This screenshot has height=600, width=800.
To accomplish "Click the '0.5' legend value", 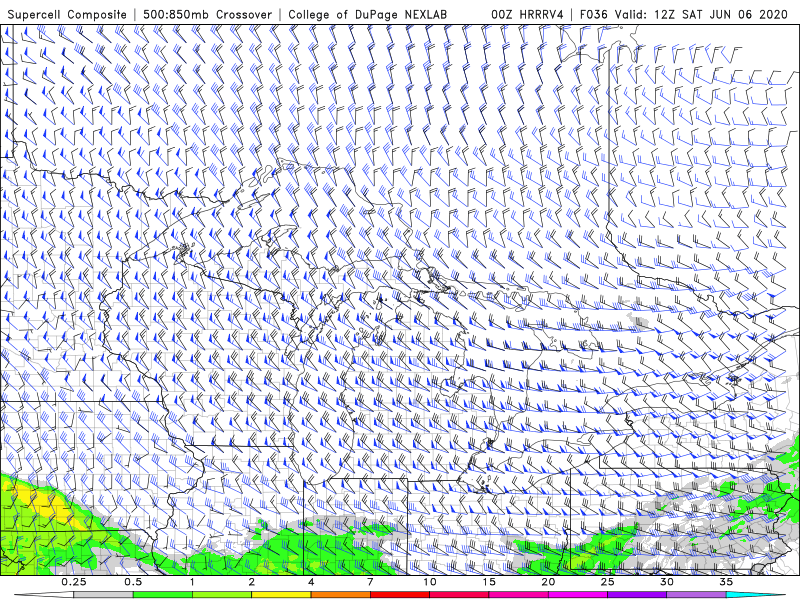I will coord(133,582).
